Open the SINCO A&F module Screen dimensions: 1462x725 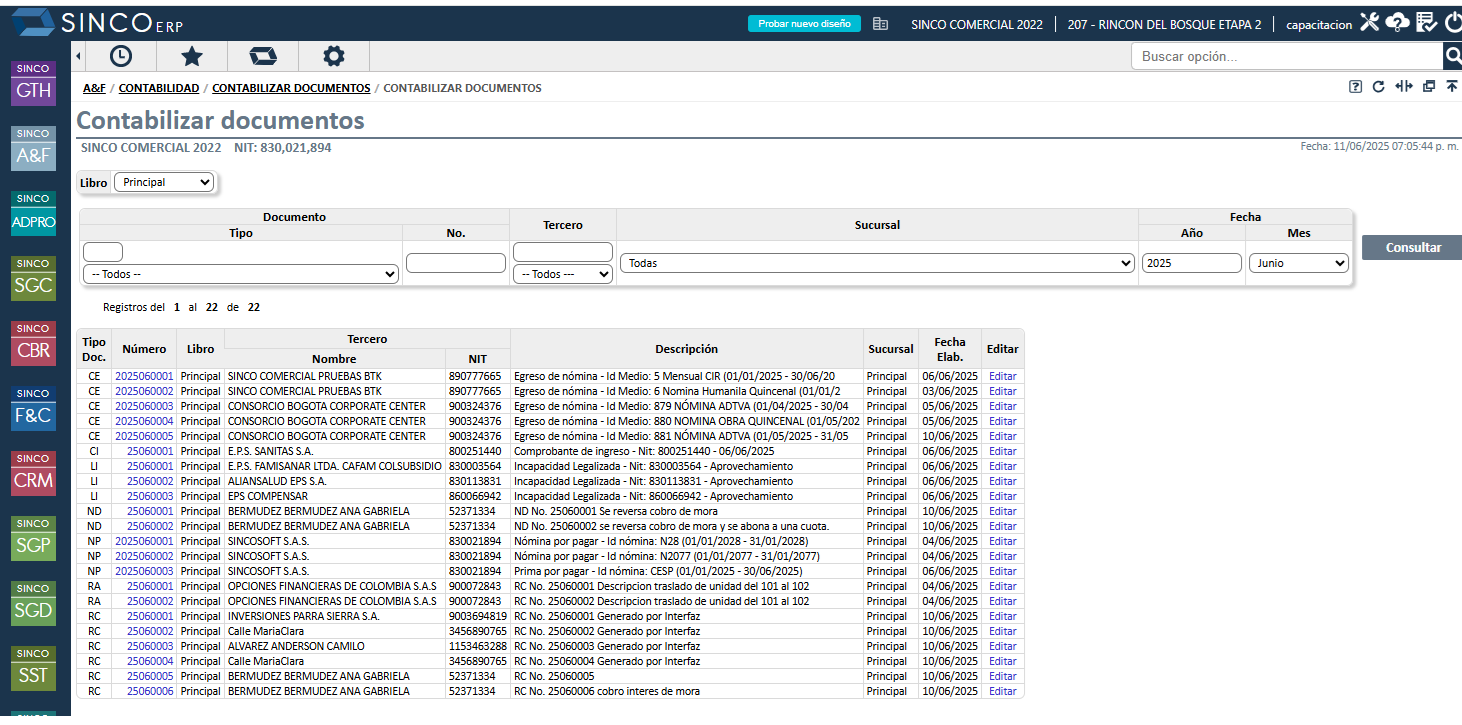pyautogui.click(x=33, y=148)
